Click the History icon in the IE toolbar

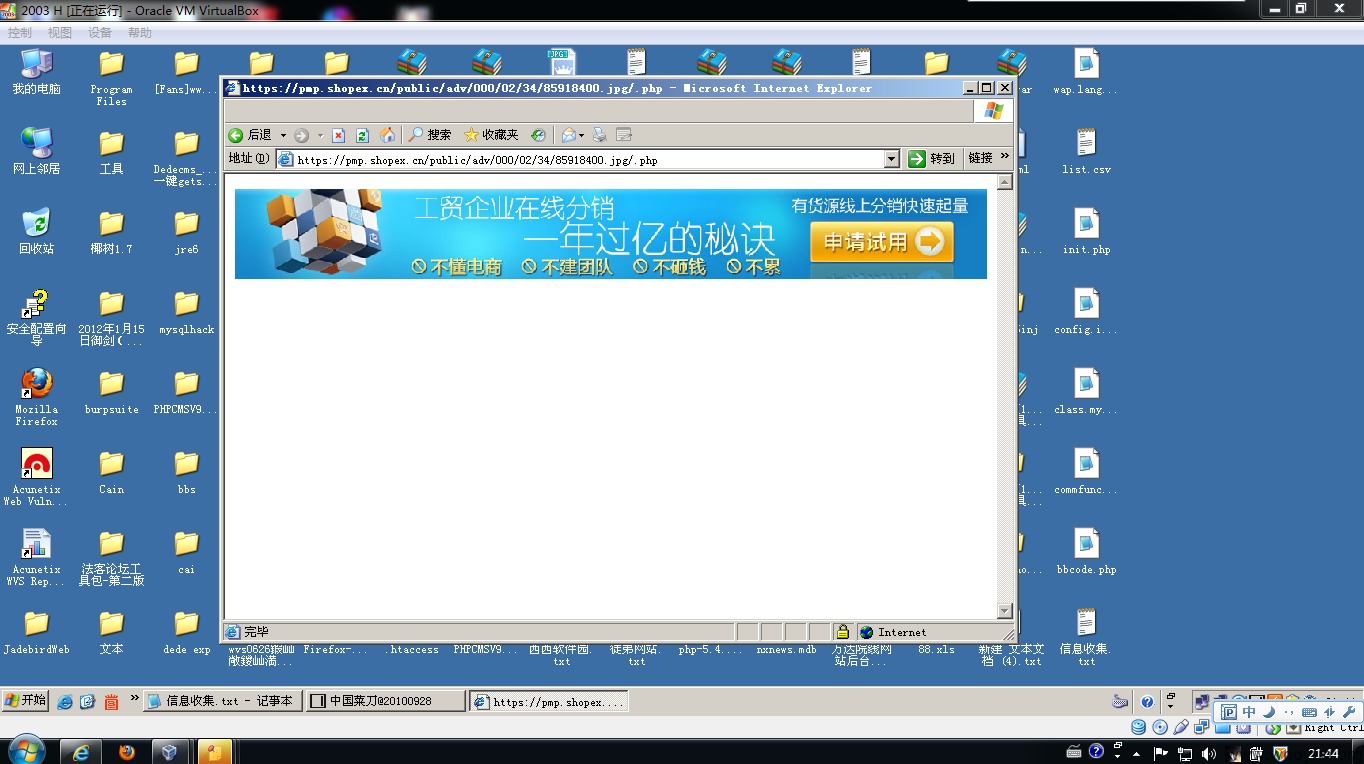coord(538,135)
